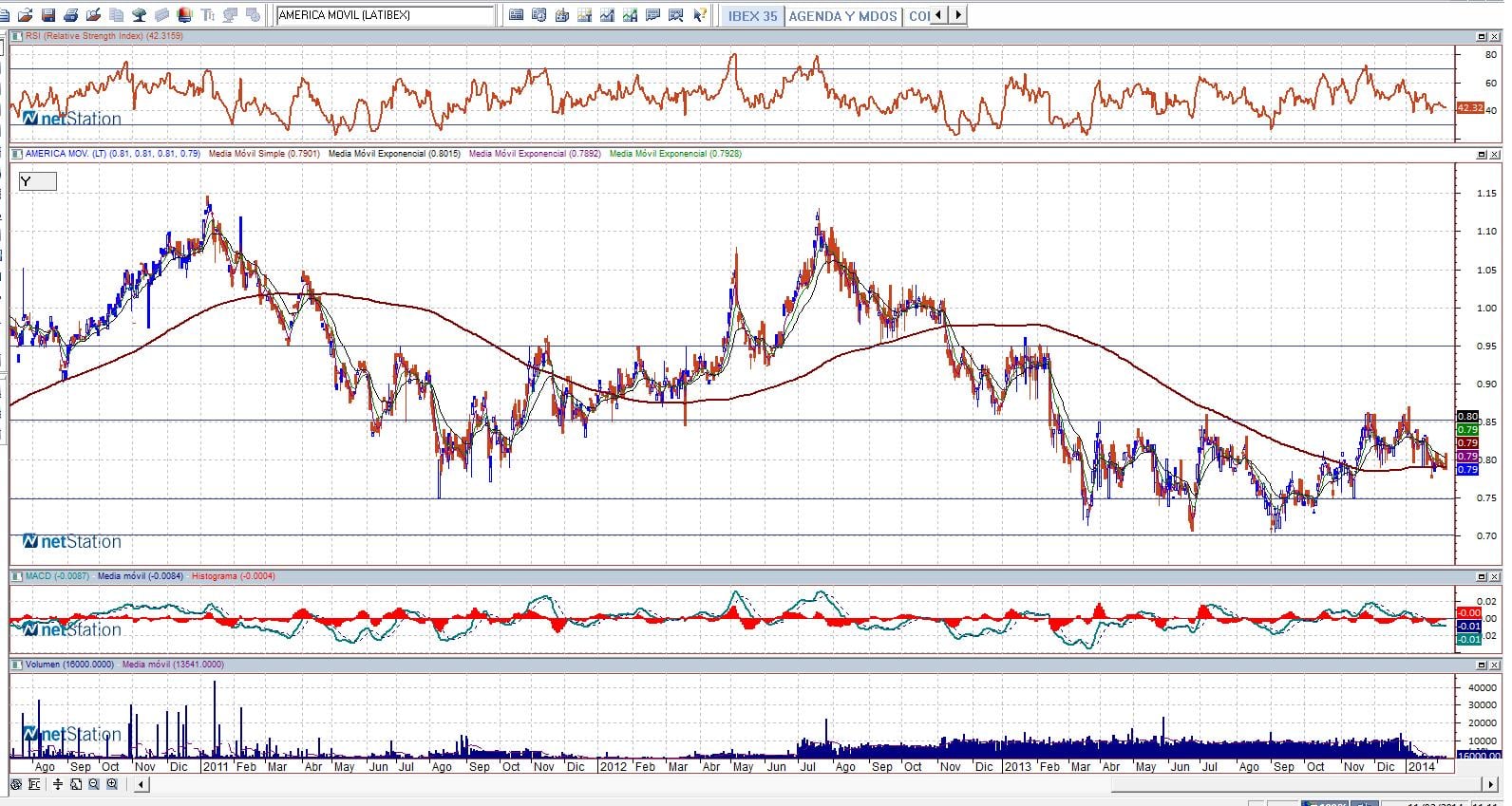The image size is (1512, 806).
Task: Select the Volumen (16000.0000) legend label
Action: 69,665
